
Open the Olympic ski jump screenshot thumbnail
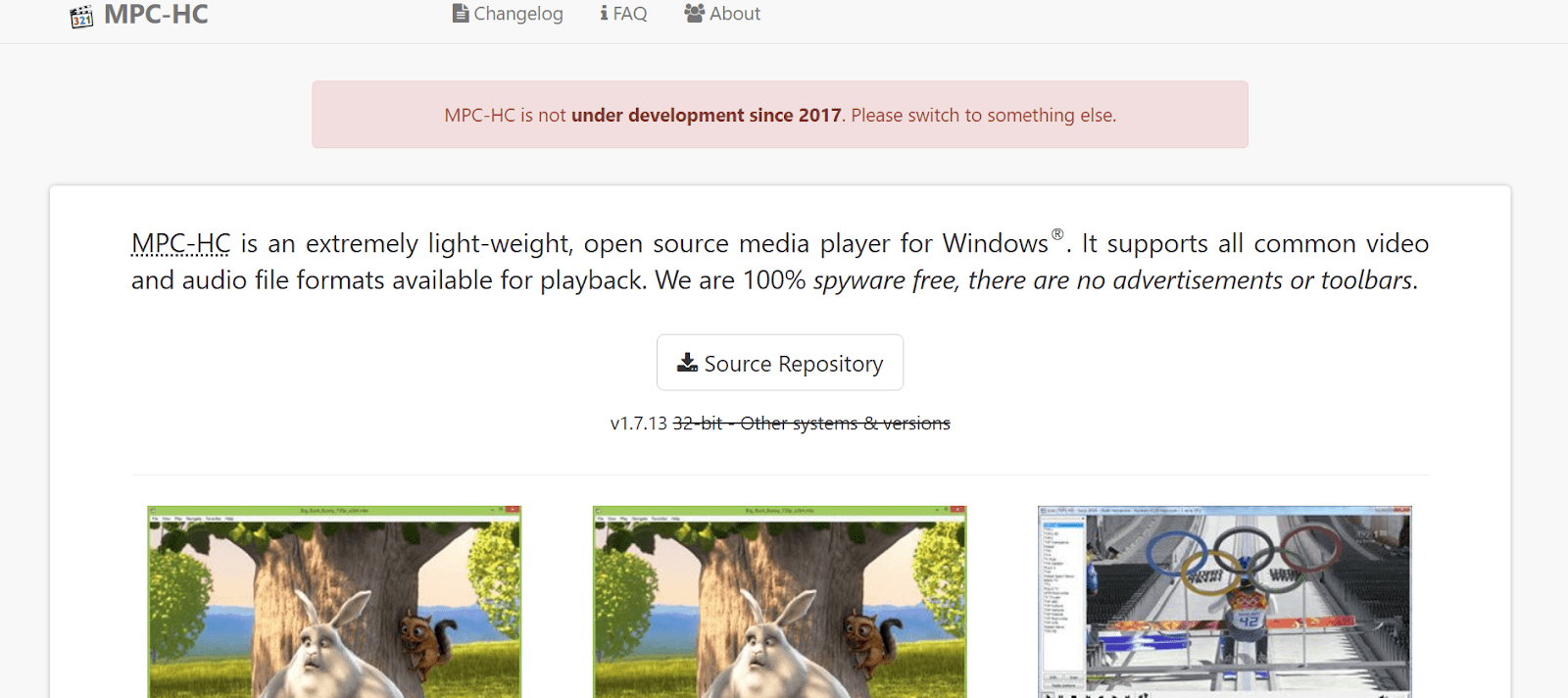click(x=1224, y=602)
